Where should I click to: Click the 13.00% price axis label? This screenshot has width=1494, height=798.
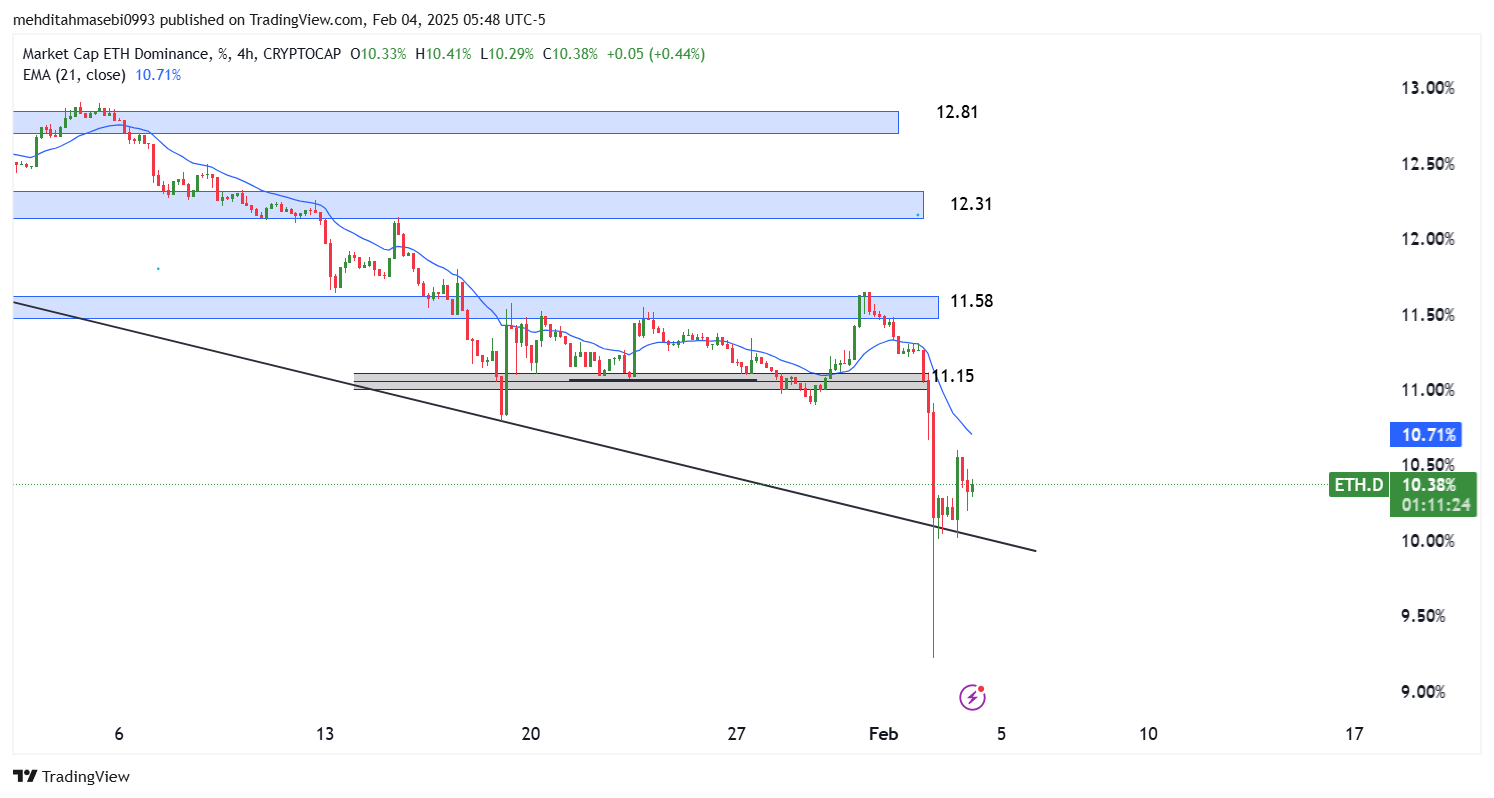1426,88
